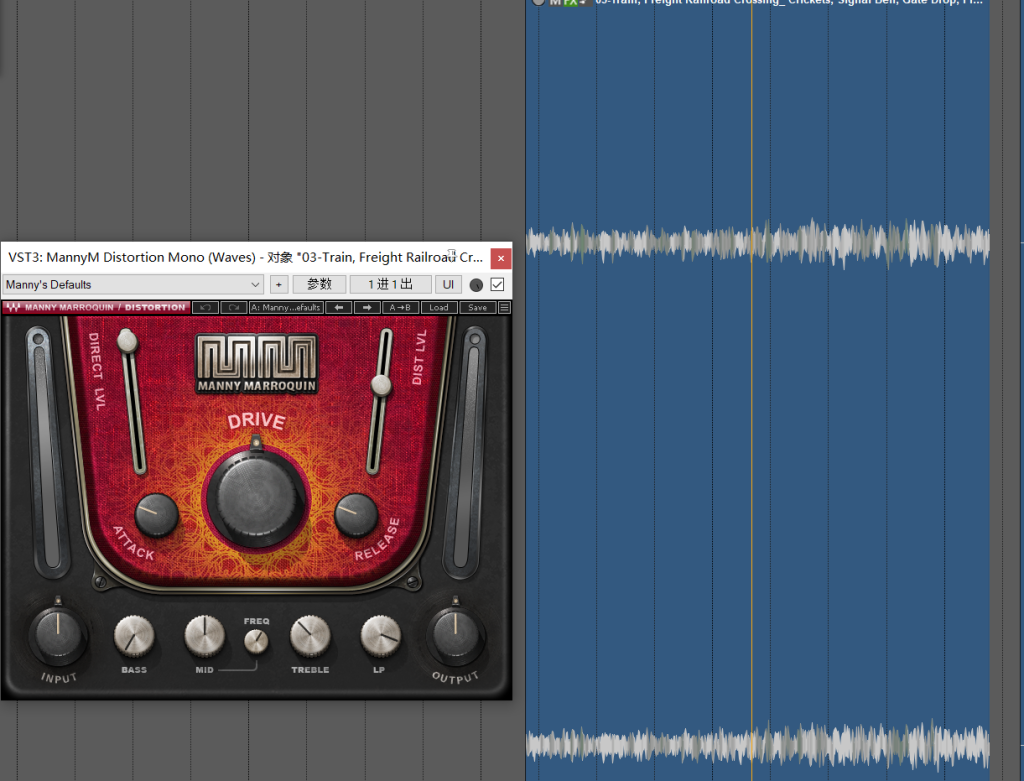
Task: Click the MID knob
Action: pyautogui.click(x=204, y=636)
